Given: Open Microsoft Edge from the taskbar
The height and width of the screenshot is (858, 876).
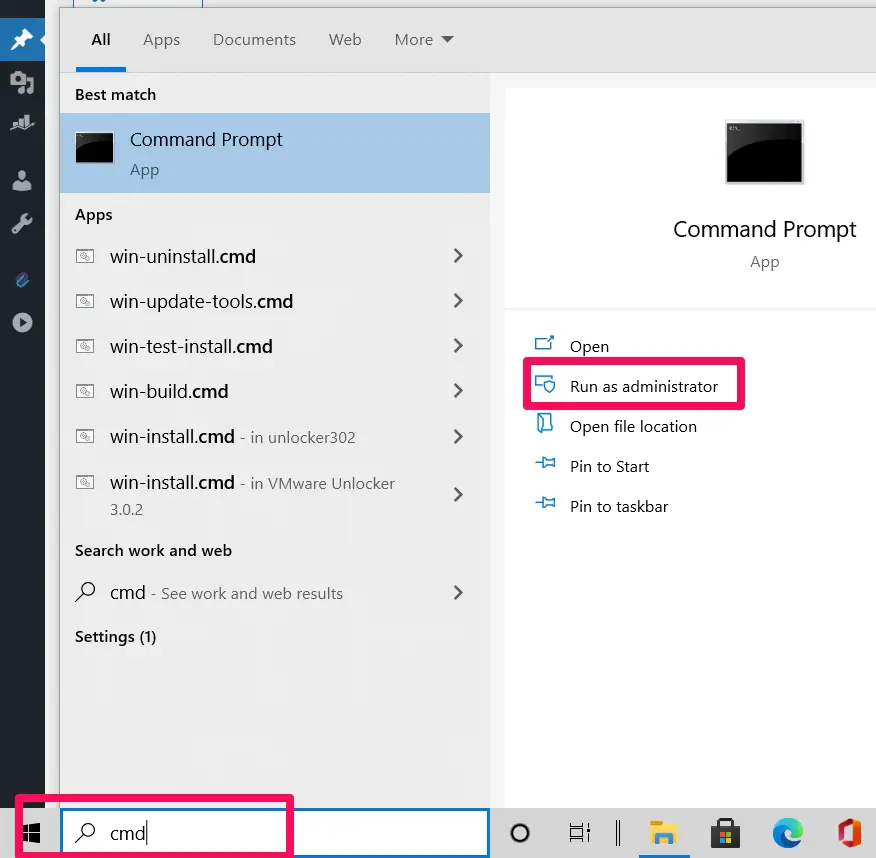Looking at the screenshot, I should click(788, 833).
